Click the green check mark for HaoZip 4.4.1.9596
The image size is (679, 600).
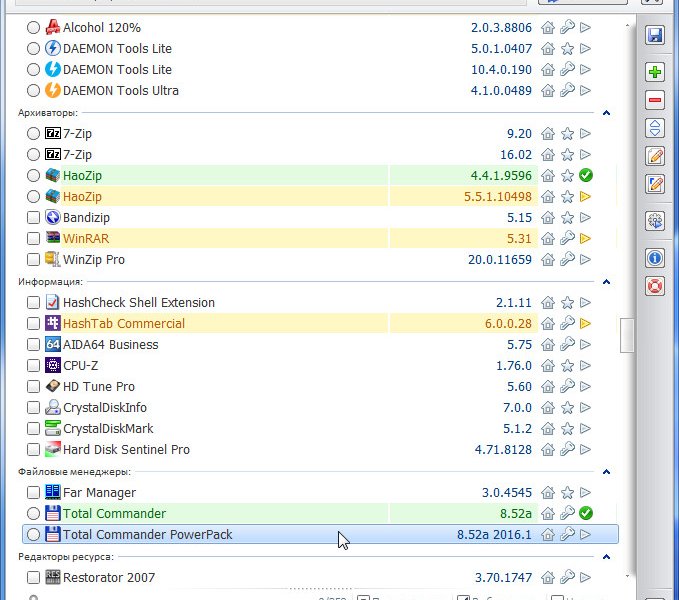(586, 175)
